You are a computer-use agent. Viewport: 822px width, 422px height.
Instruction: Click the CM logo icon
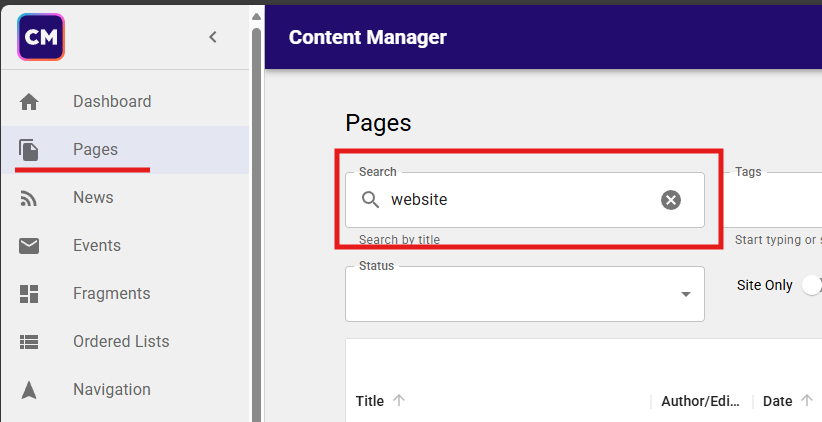tap(41, 37)
